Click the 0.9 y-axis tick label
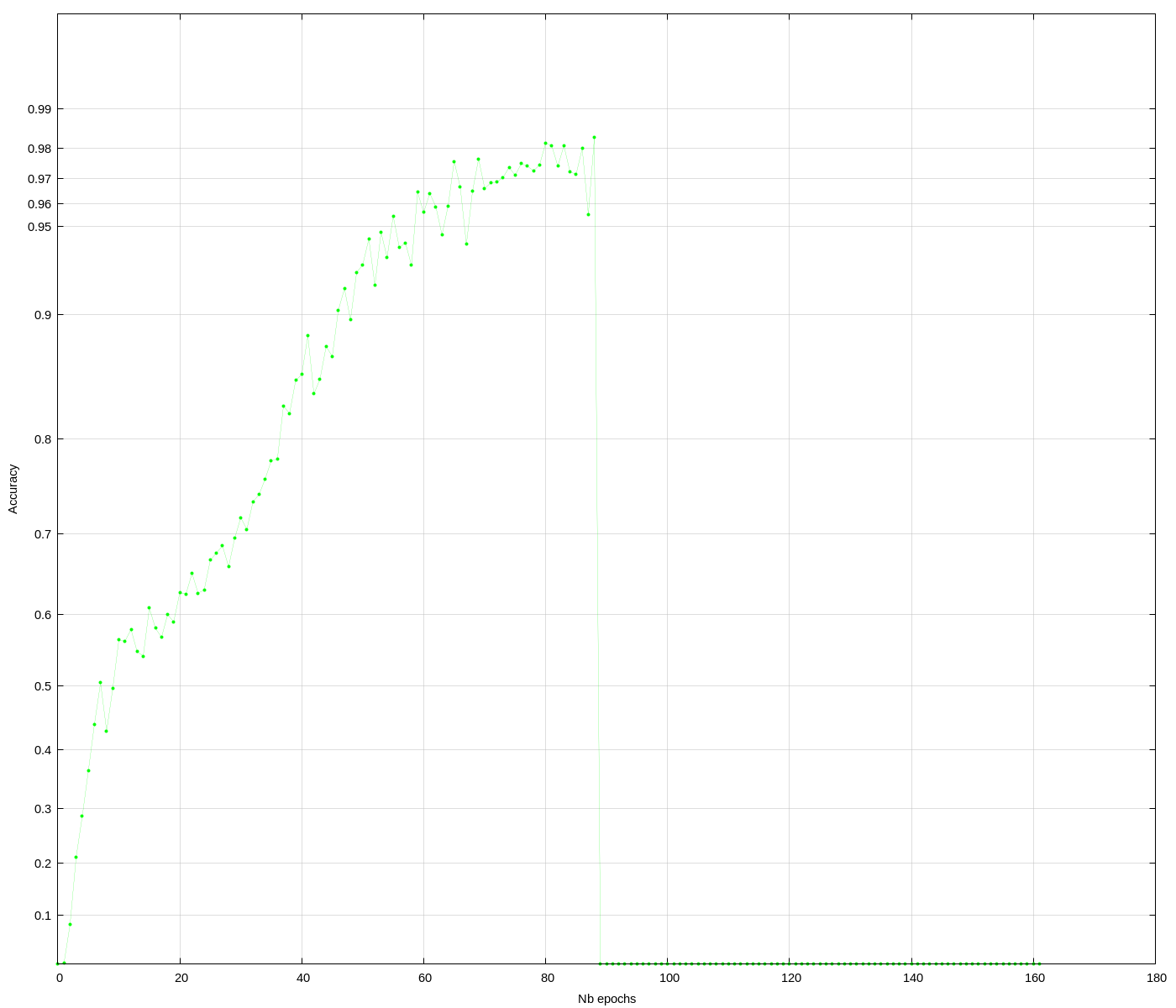 [x=43, y=315]
